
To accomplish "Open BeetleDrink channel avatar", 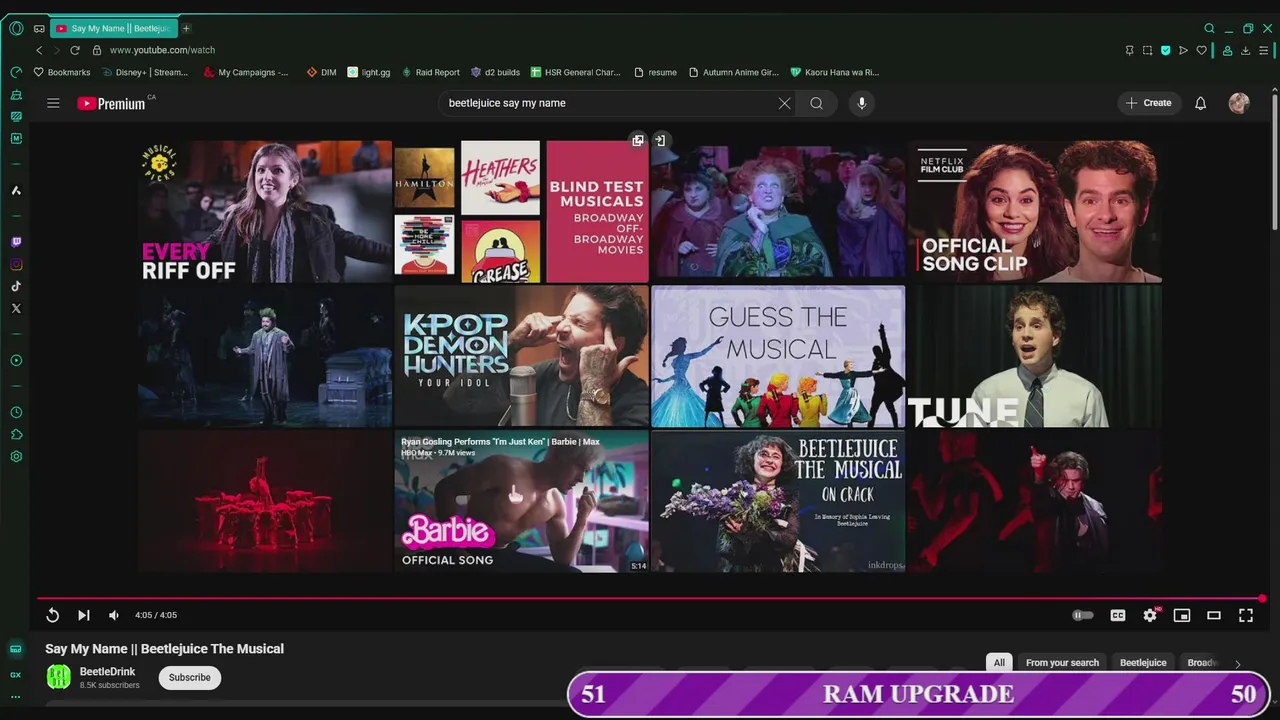I will click(x=59, y=677).
